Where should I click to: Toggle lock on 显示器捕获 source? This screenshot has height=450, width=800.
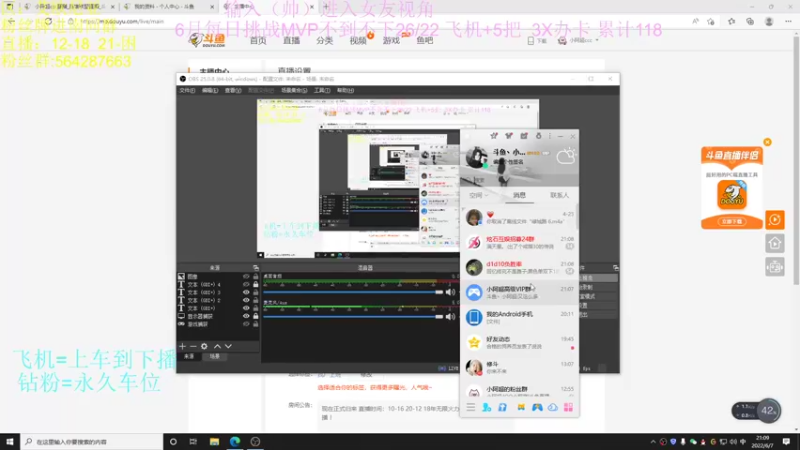coord(256,316)
